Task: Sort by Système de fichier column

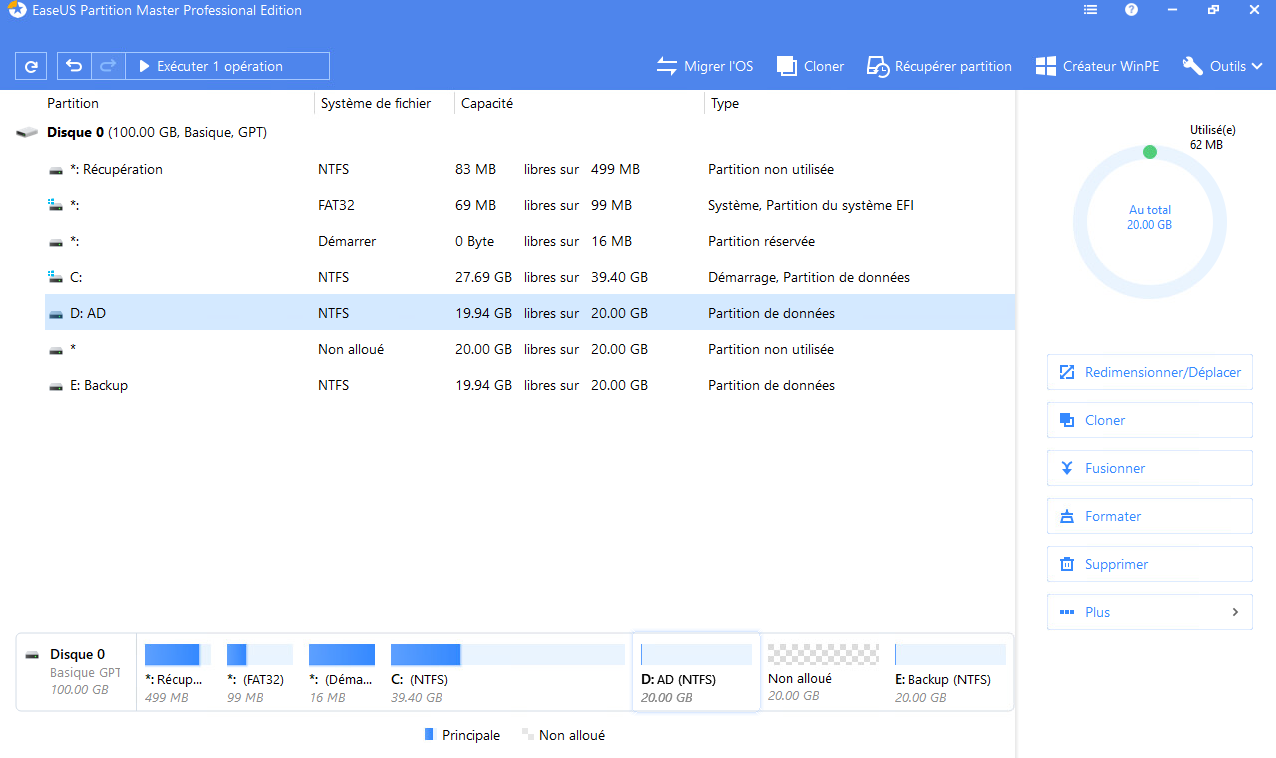Action: (x=376, y=103)
